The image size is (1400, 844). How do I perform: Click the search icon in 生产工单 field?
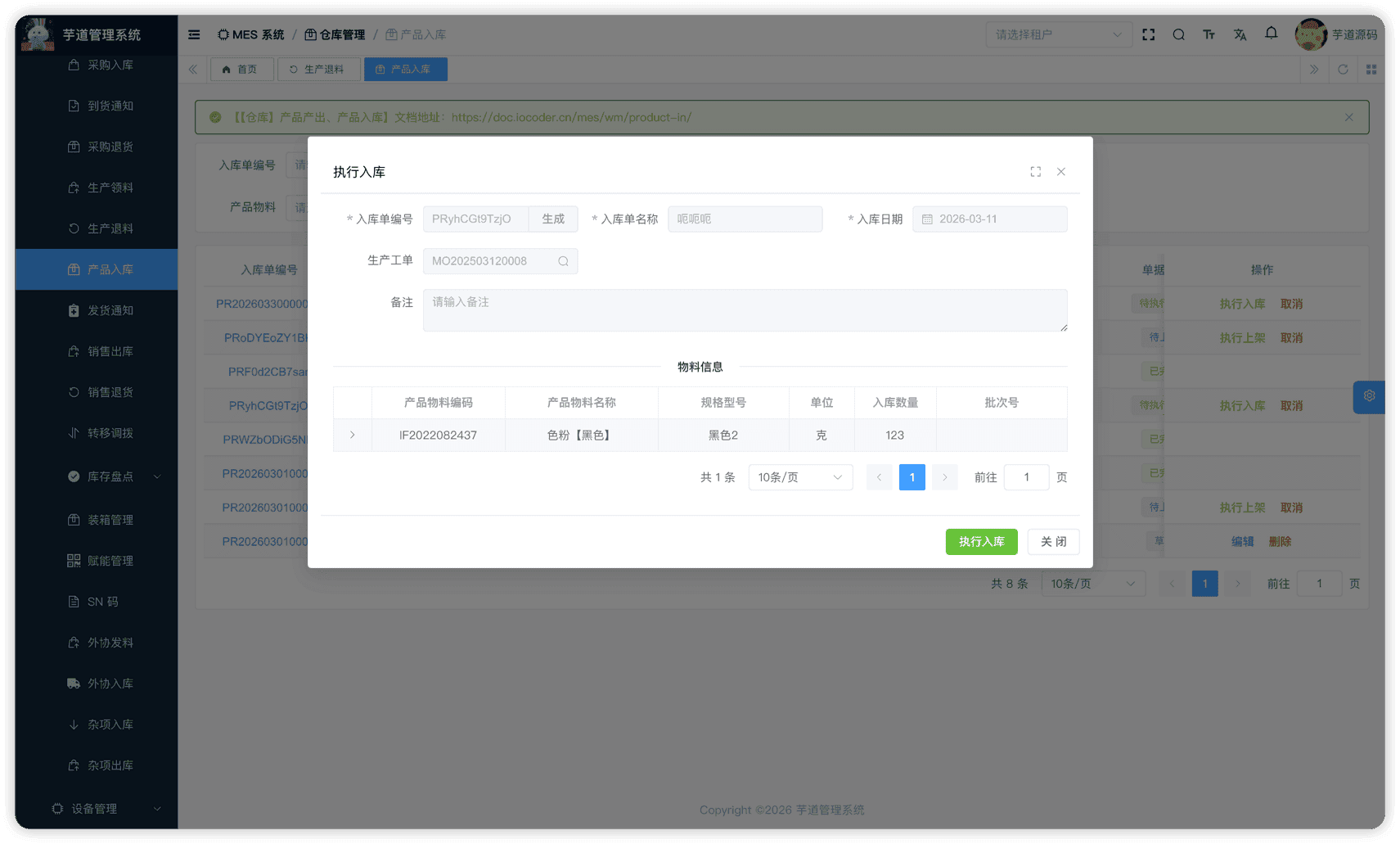pos(563,261)
